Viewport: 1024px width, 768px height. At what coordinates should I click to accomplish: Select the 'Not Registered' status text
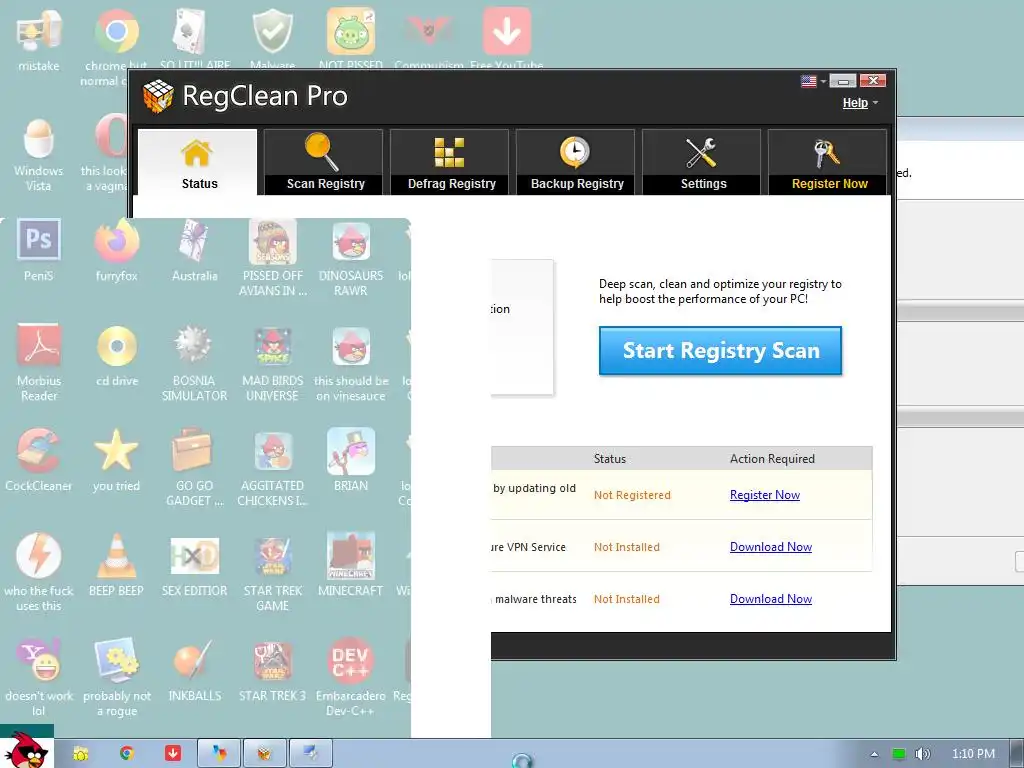[632, 495]
